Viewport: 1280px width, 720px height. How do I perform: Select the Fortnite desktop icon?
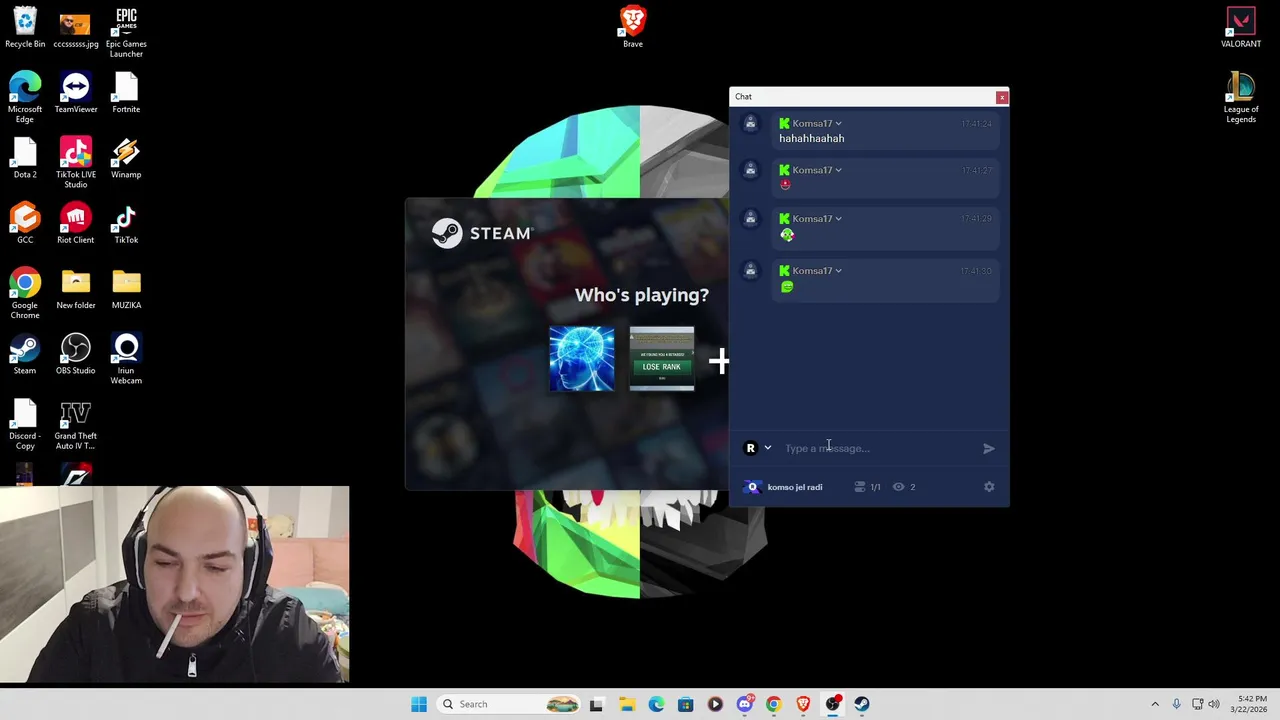126,93
